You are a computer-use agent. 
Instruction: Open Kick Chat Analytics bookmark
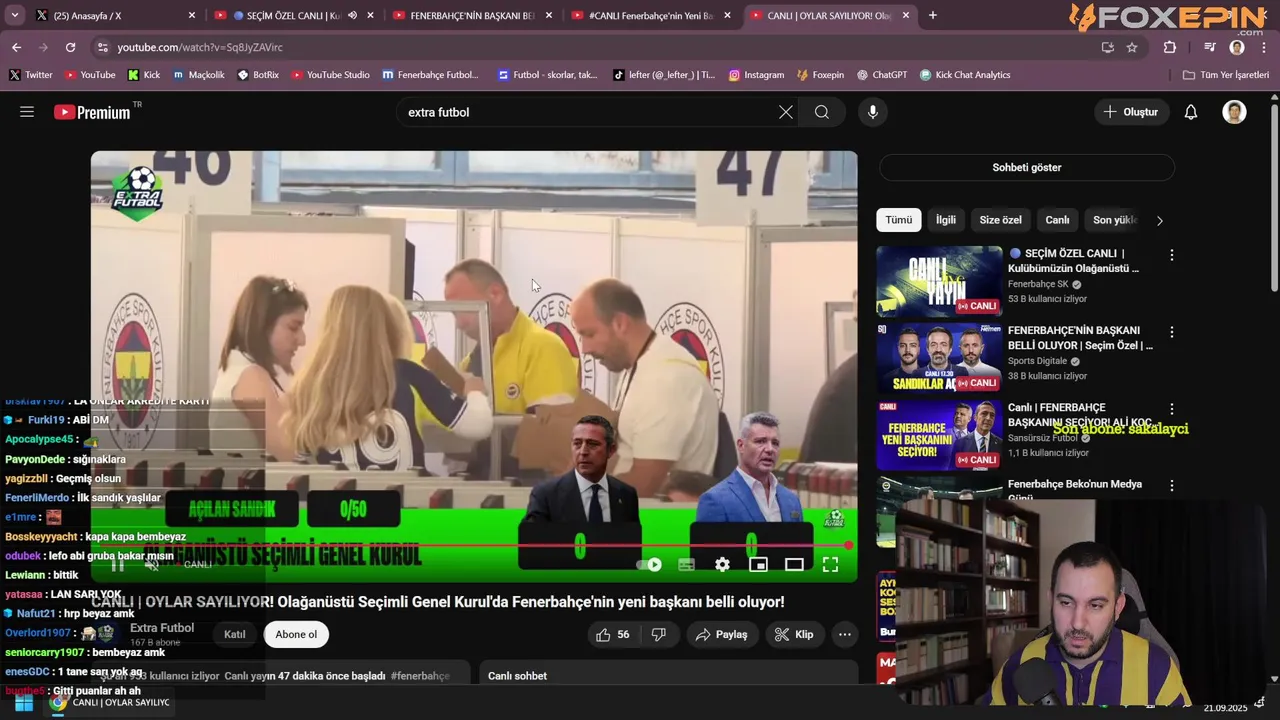pos(965,75)
